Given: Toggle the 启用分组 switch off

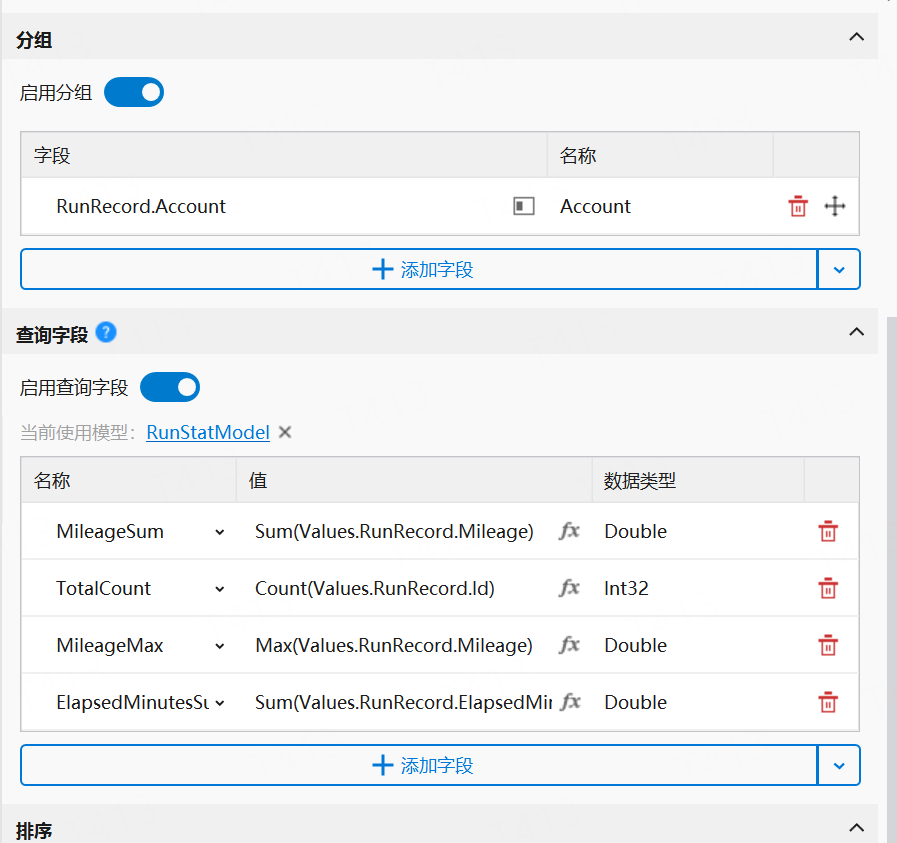Looking at the screenshot, I should [134, 93].
